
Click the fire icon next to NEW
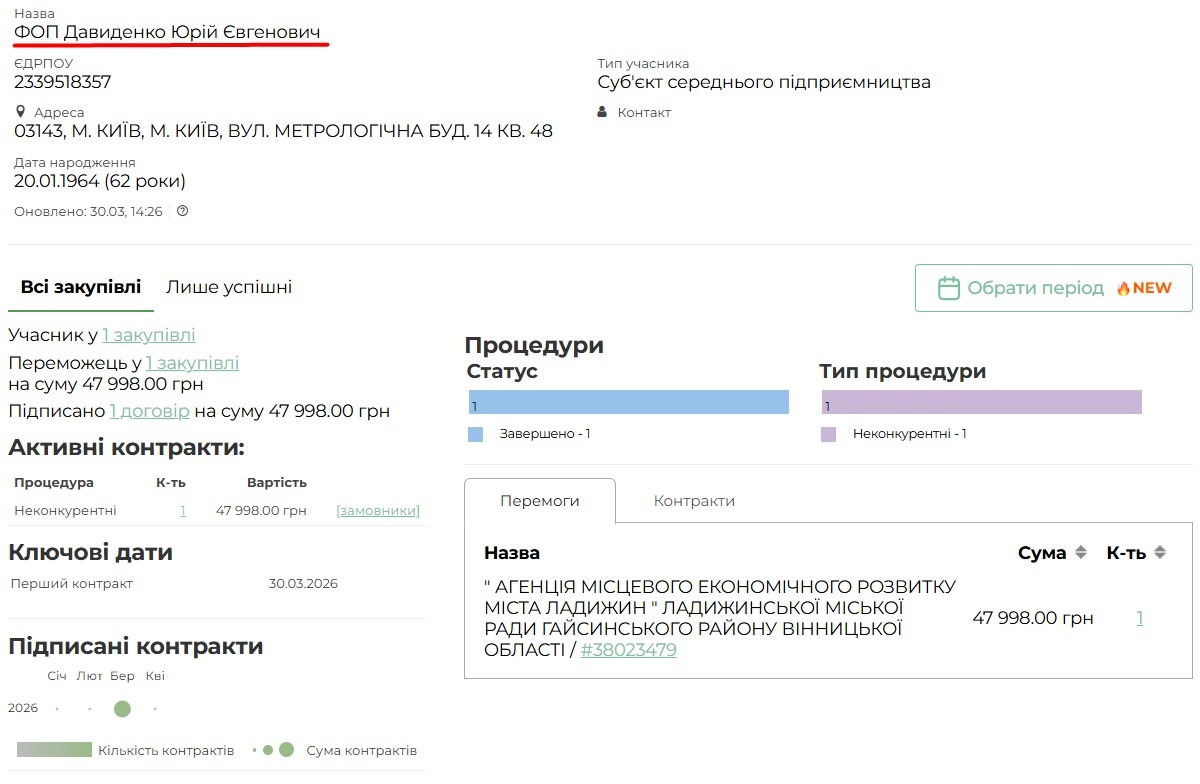[x=1123, y=288]
